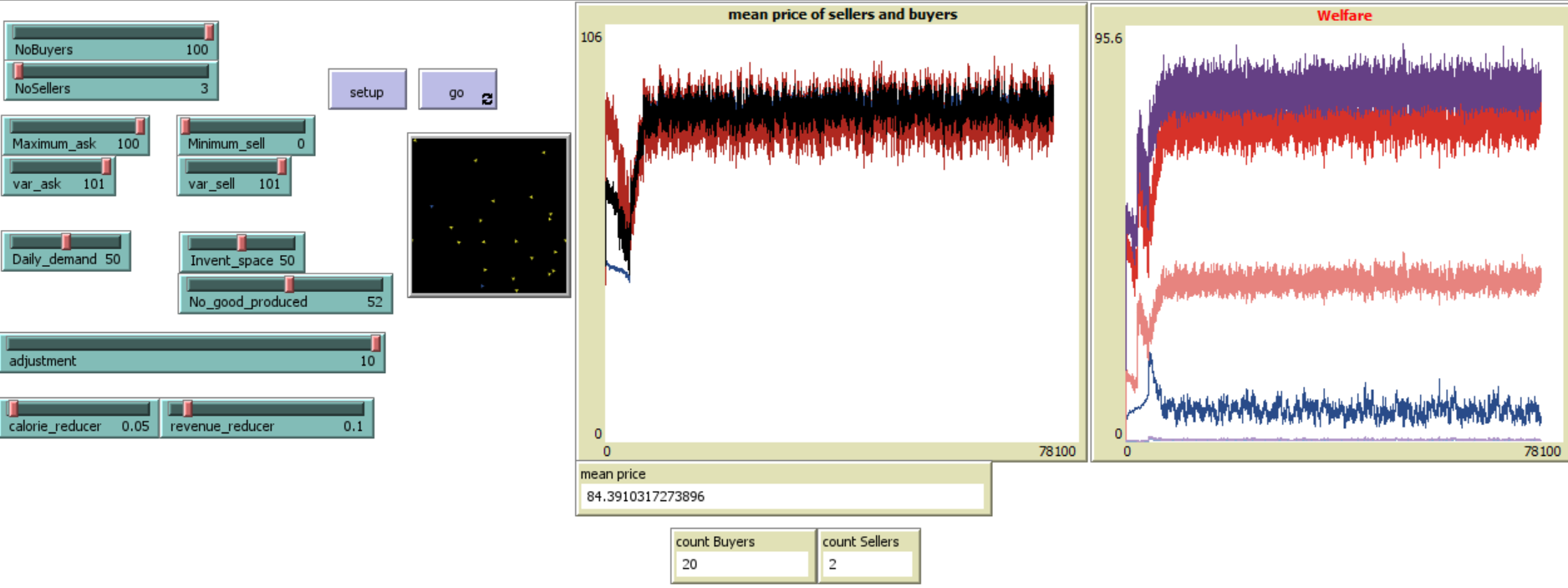Click the Invent_space slider
The image size is (1568, 588).
point(242,252)
